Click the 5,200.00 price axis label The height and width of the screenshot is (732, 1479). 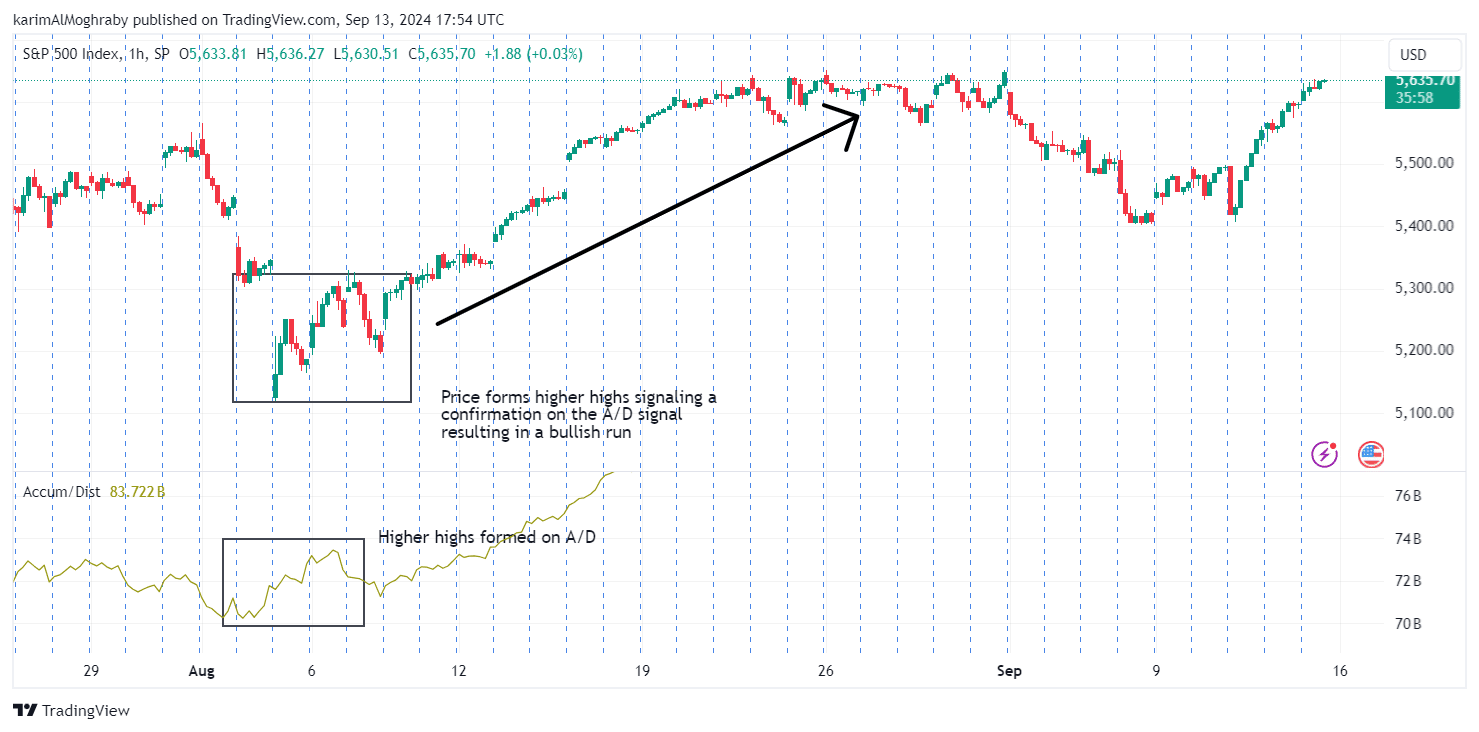coord(1425,350)
